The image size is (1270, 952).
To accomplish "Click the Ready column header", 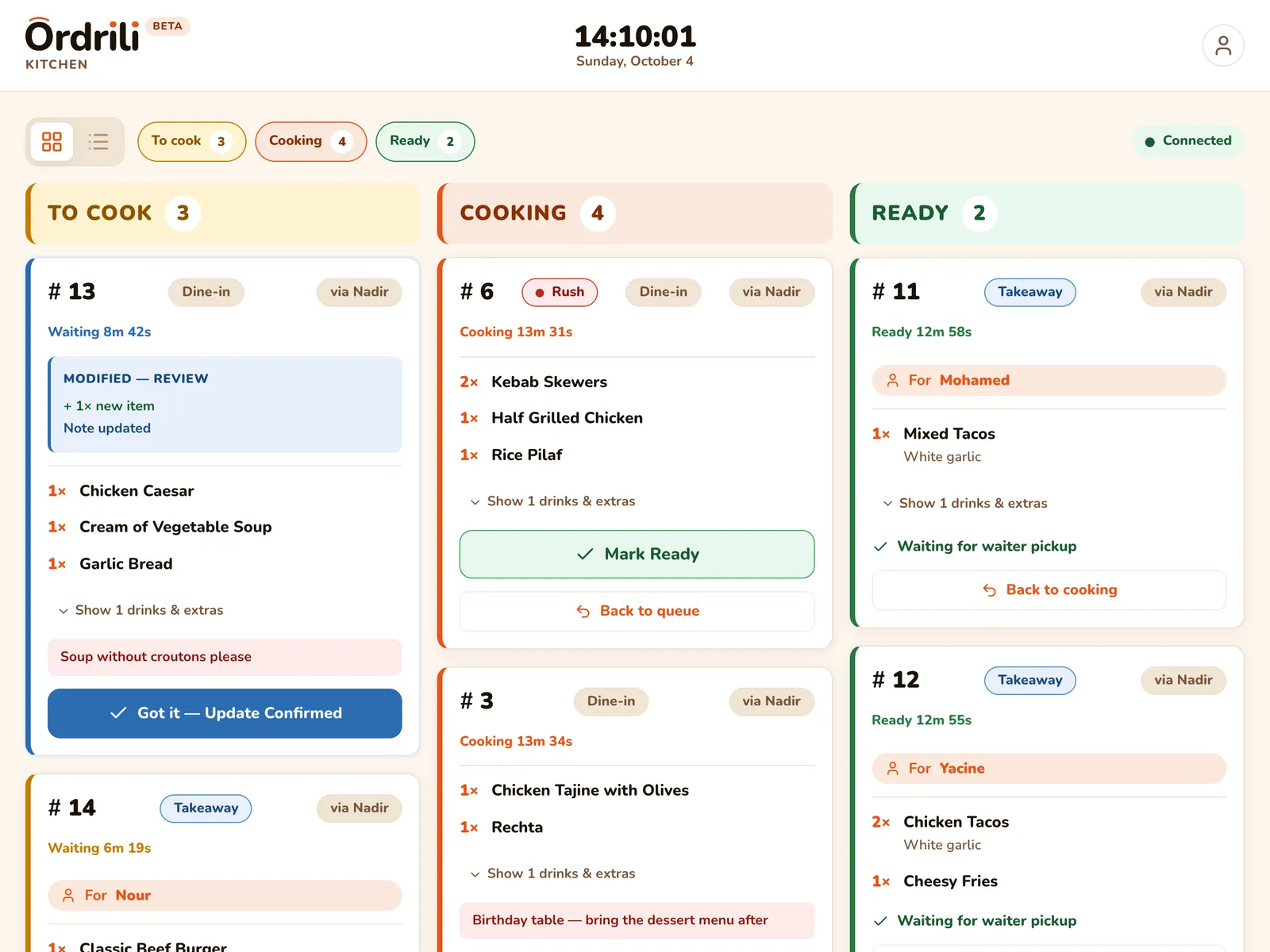I will [1047, 213].
